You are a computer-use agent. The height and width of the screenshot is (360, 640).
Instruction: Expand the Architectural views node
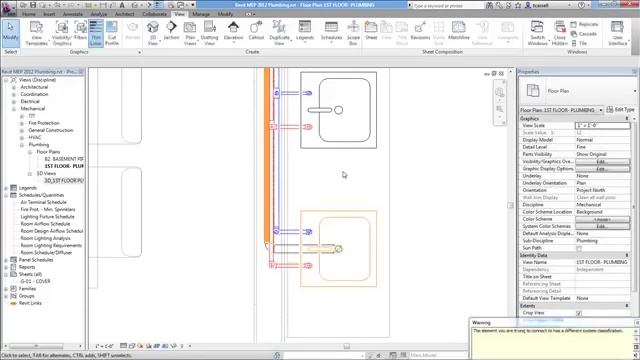(14, 87)
